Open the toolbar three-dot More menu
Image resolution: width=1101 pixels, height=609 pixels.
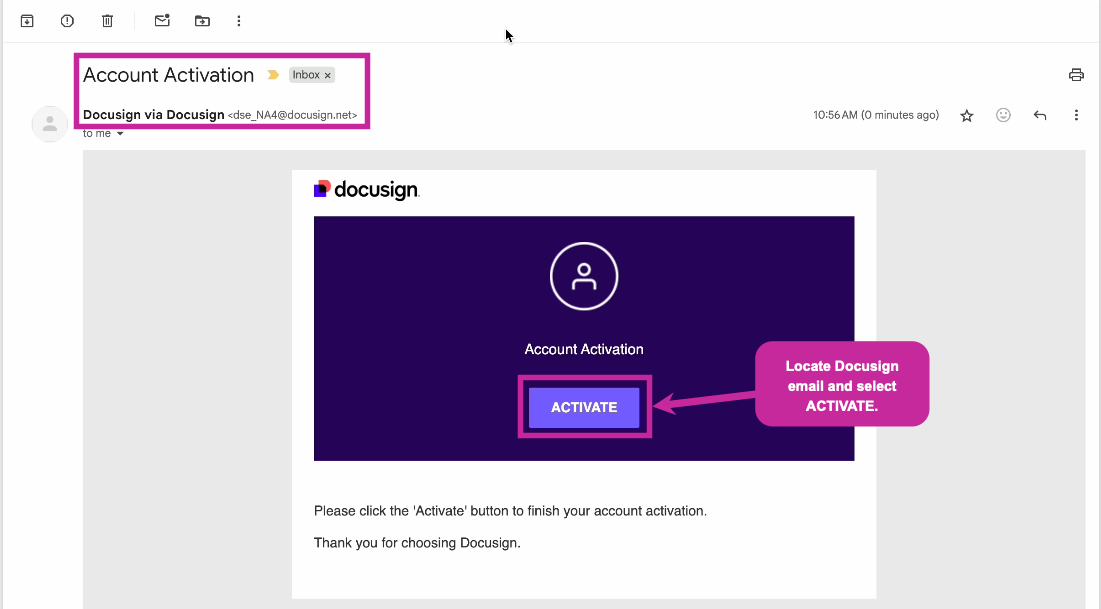tap(238, 20)
